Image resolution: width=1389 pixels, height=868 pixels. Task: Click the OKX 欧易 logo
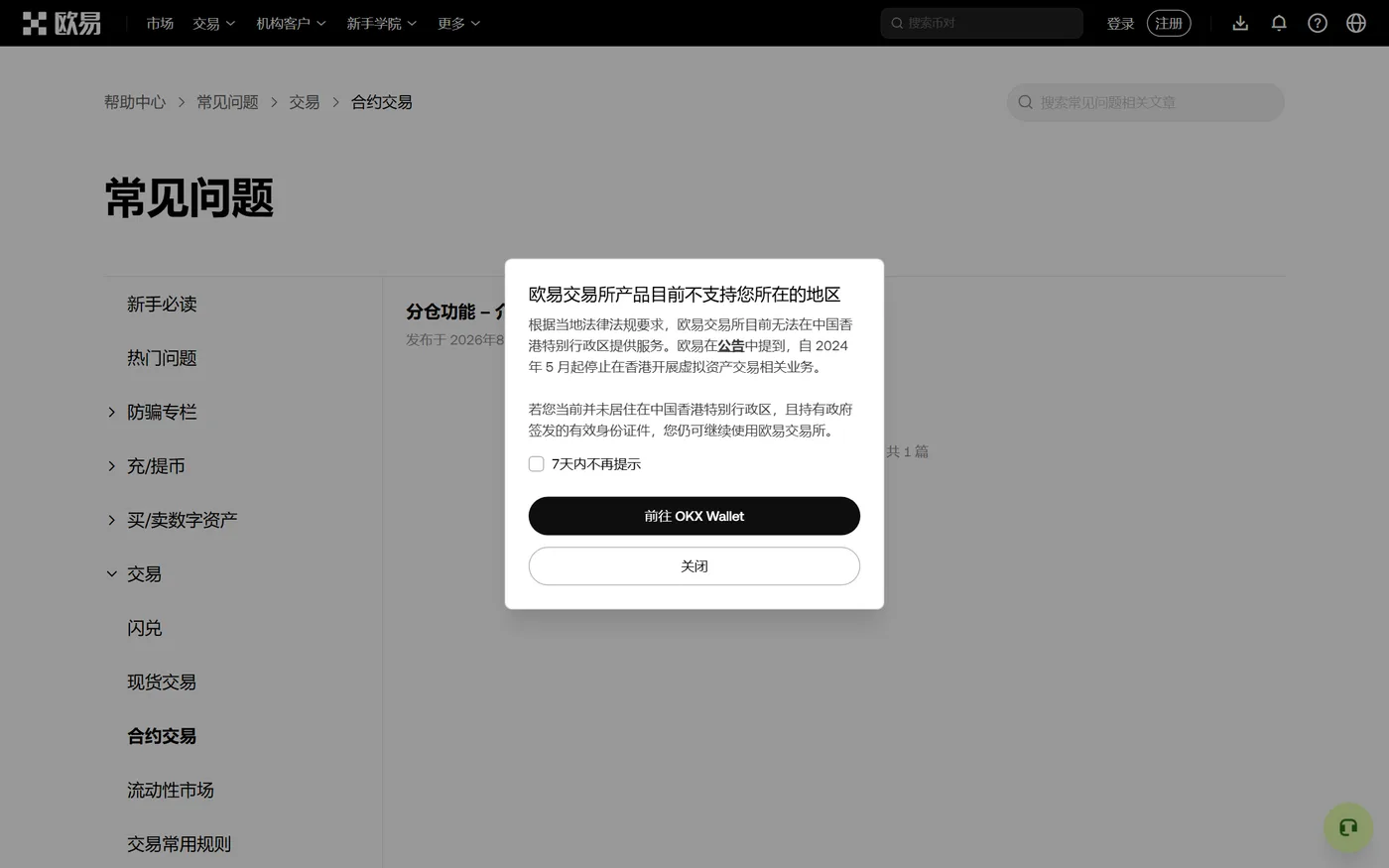coord(62,23)
